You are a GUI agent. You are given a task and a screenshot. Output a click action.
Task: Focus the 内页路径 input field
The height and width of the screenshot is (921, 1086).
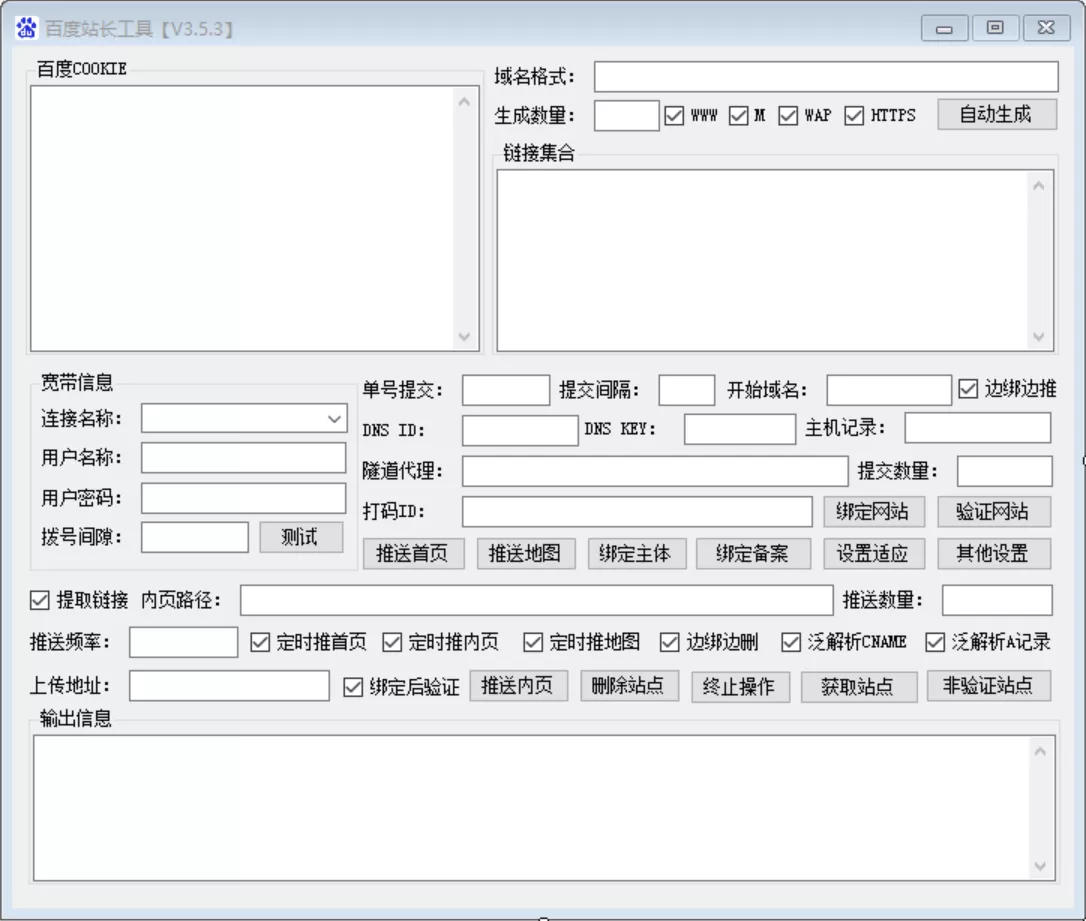[x=536, y=600]
